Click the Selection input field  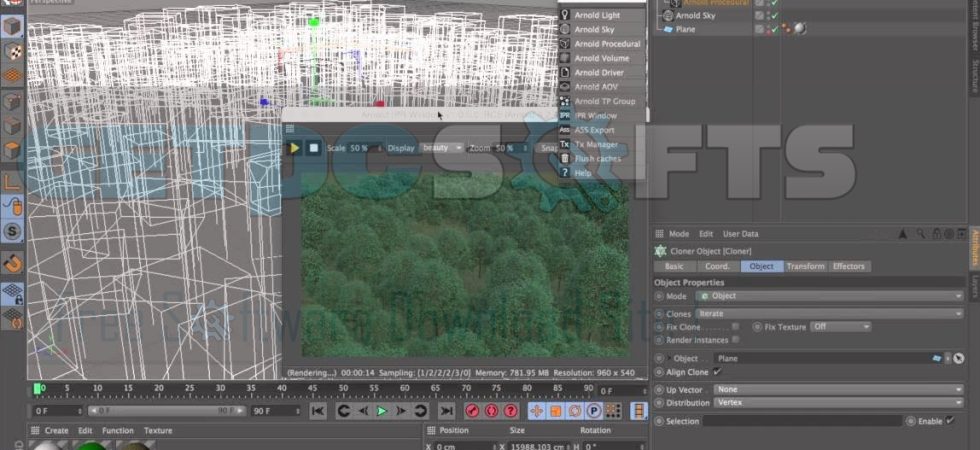pyautogui.click(x=802, y=421)
